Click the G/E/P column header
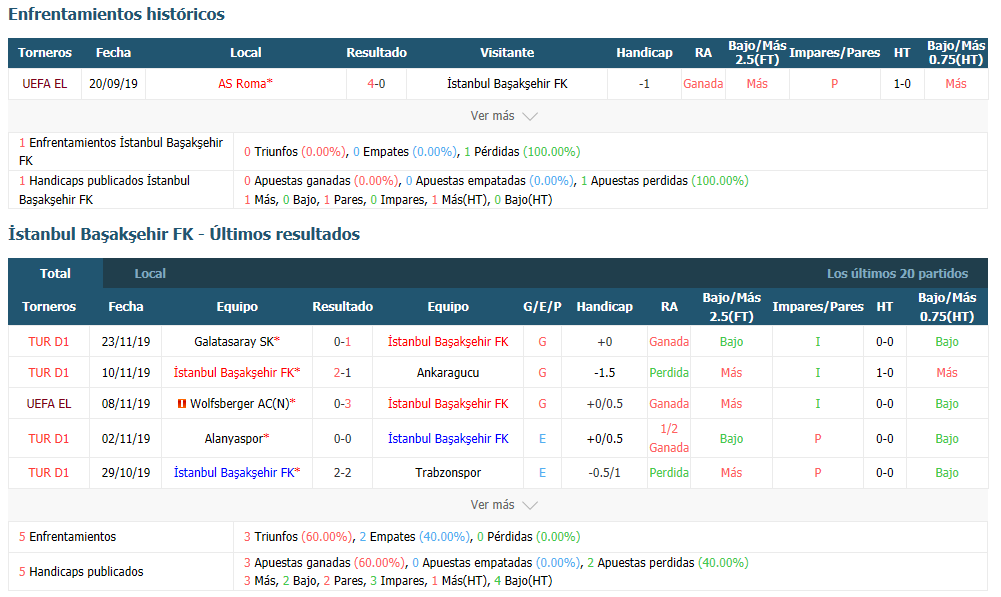 click(542, 306)
